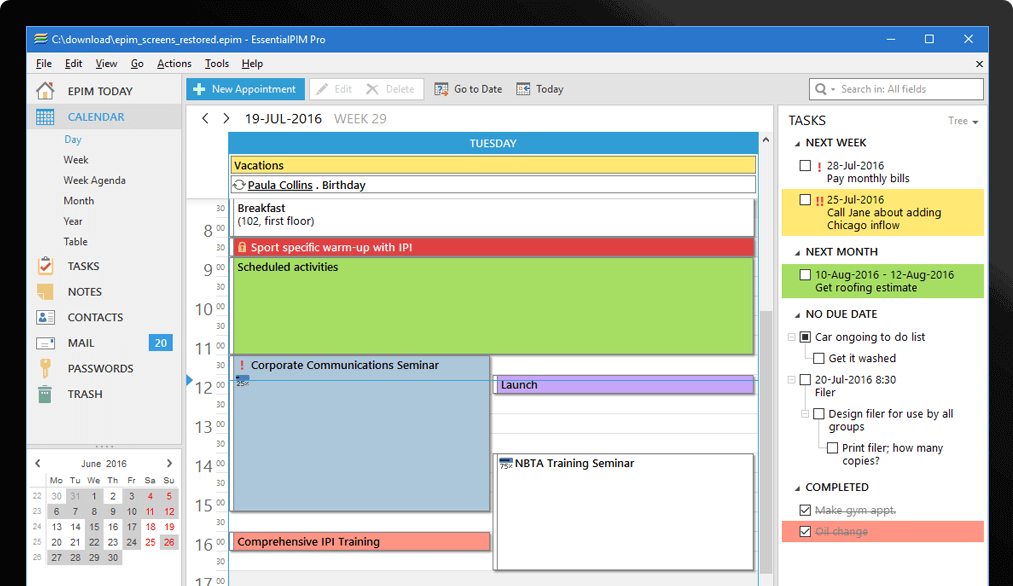Collapse the Car ongoing to do list tree
The height and width of the screenshot is (586, 1013).
click(791, 337)
